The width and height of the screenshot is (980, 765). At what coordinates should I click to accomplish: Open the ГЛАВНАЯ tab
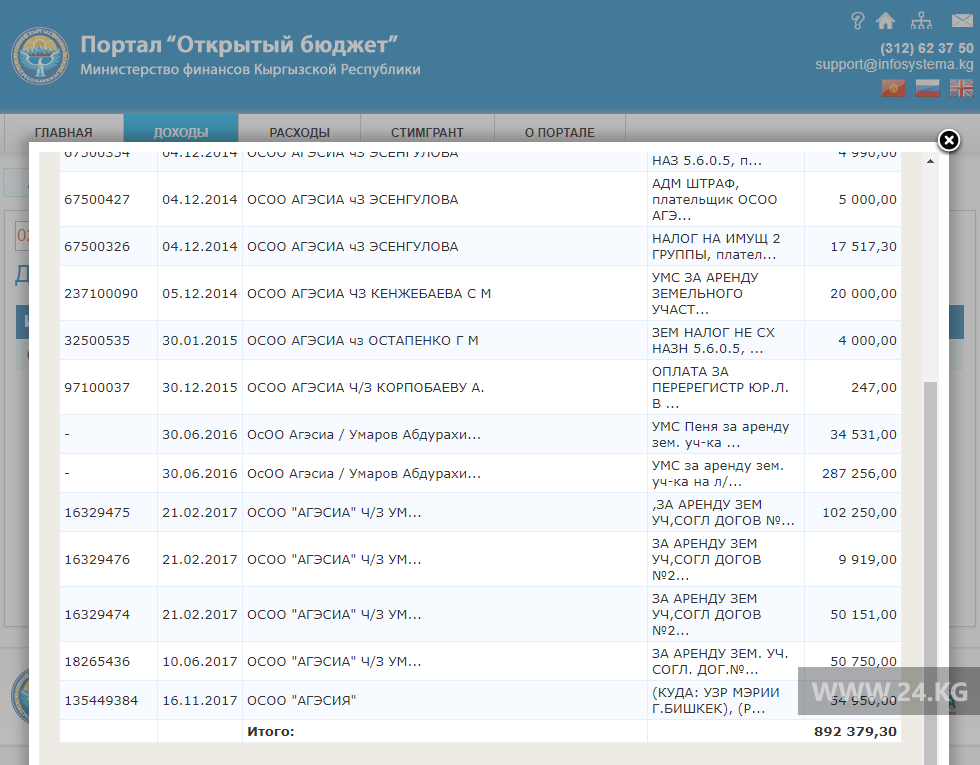[63, 132]
